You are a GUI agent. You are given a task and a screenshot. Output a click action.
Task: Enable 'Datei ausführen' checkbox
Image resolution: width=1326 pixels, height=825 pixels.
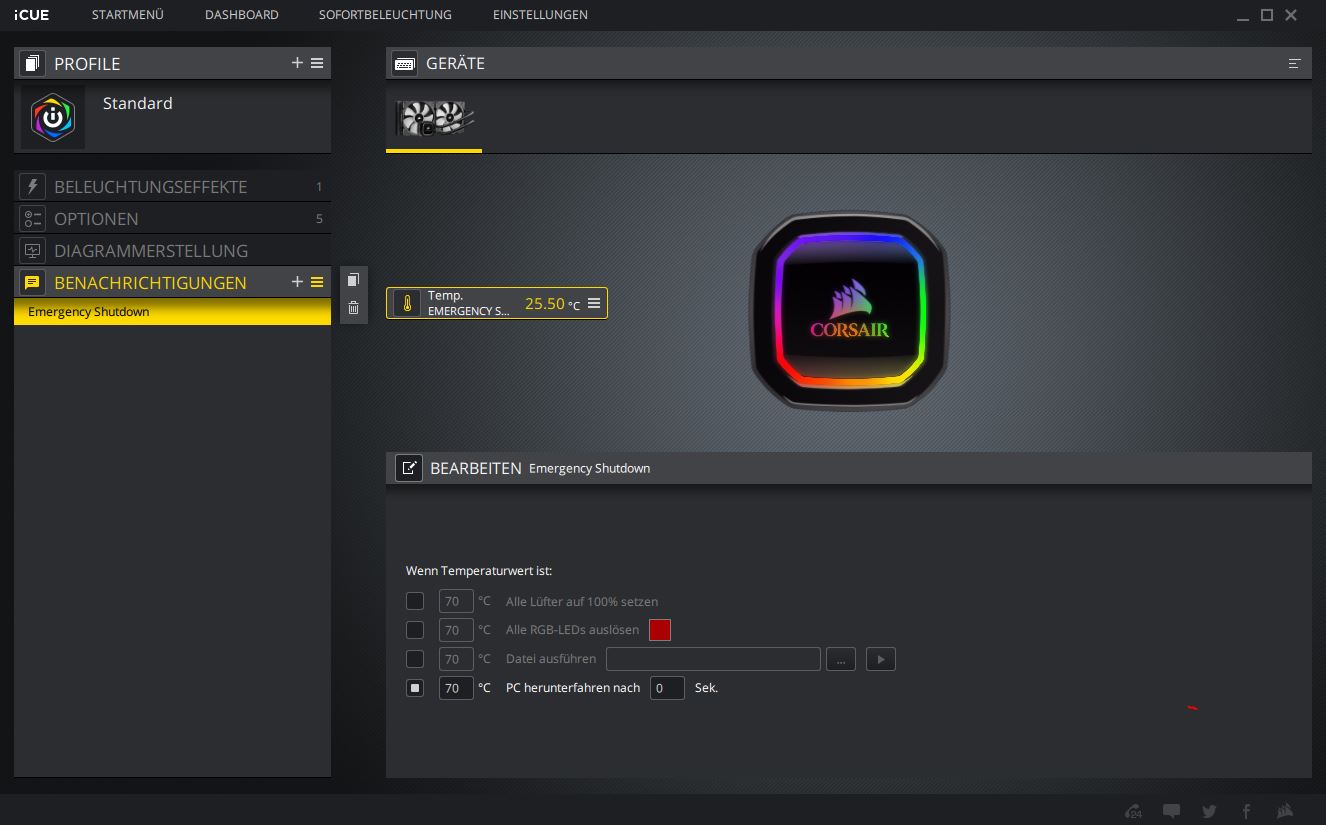coord(415,659)
